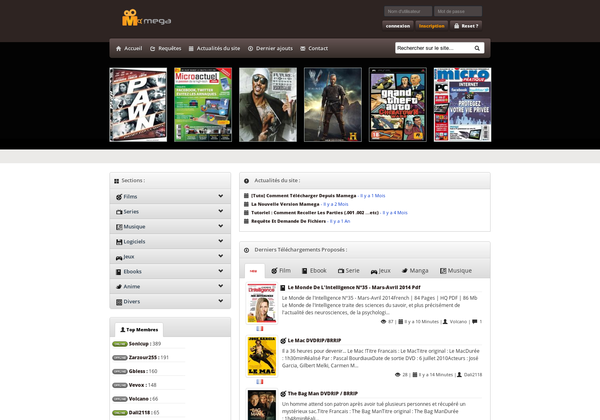Click the film reel icon in Films section
The image size is (600, 420).
pos(119,197)
